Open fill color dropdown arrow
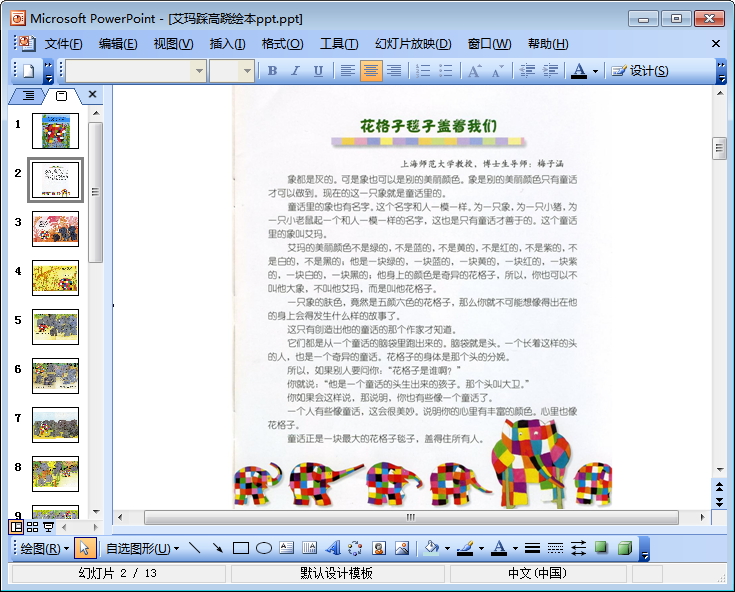 (447, 548)
